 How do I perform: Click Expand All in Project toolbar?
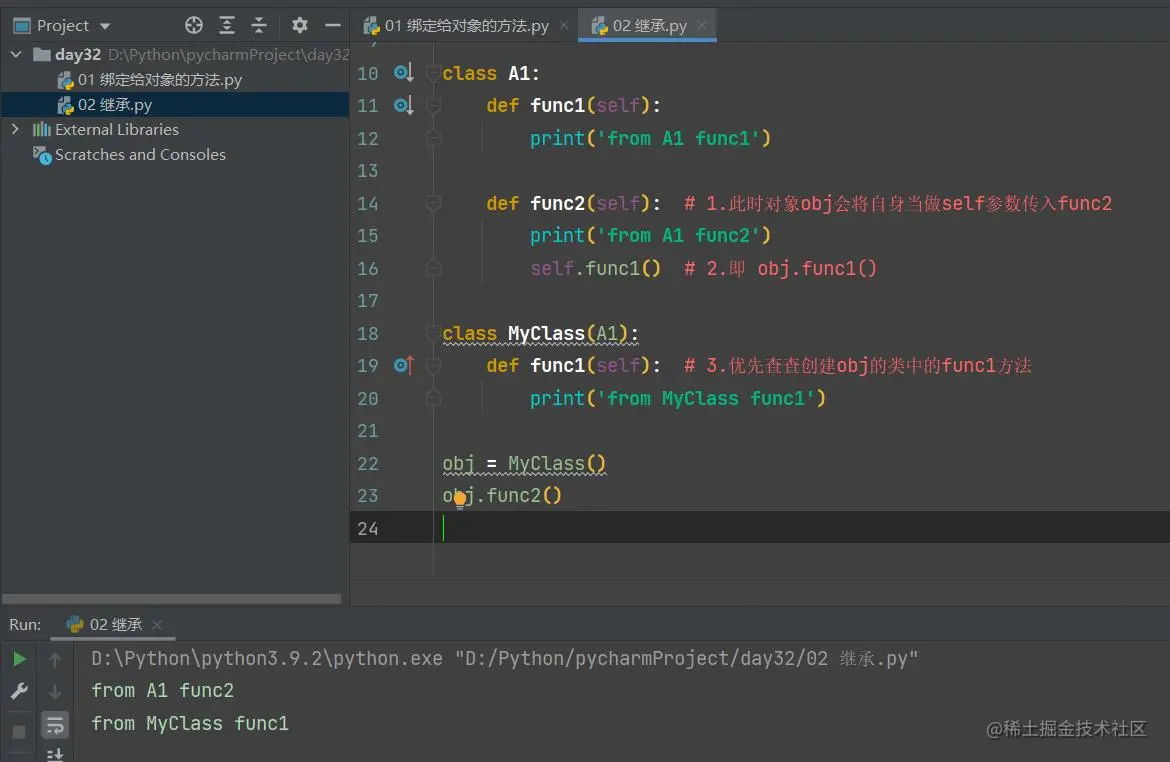click(227, 25)
